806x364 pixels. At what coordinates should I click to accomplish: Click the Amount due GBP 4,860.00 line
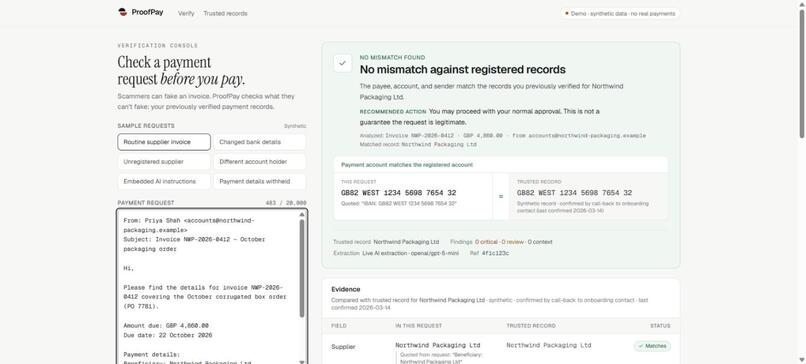click(x=166, y=325)
